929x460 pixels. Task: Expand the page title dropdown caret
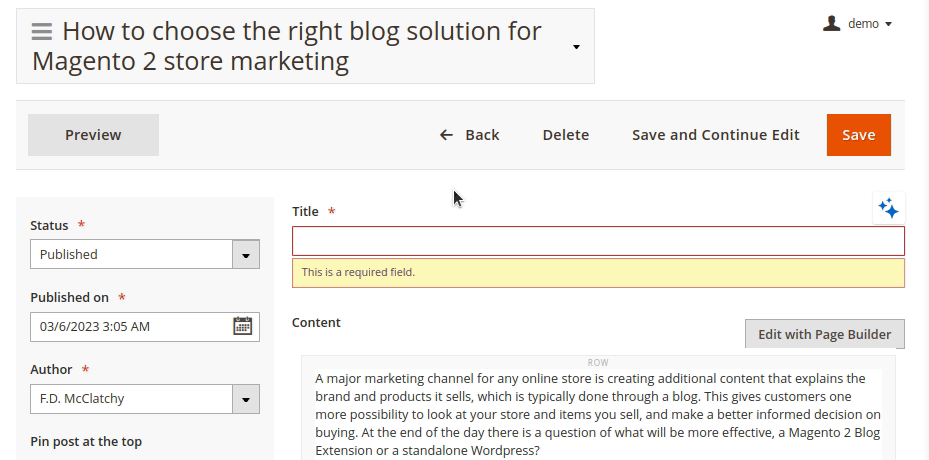tap(576, 47)
